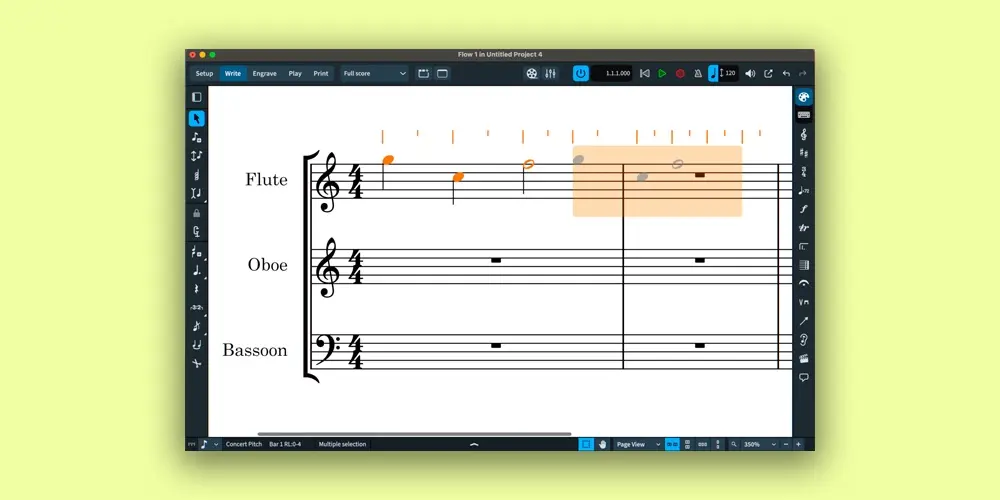
Task: Open the Video clapperboard panel
Action: 804,358
